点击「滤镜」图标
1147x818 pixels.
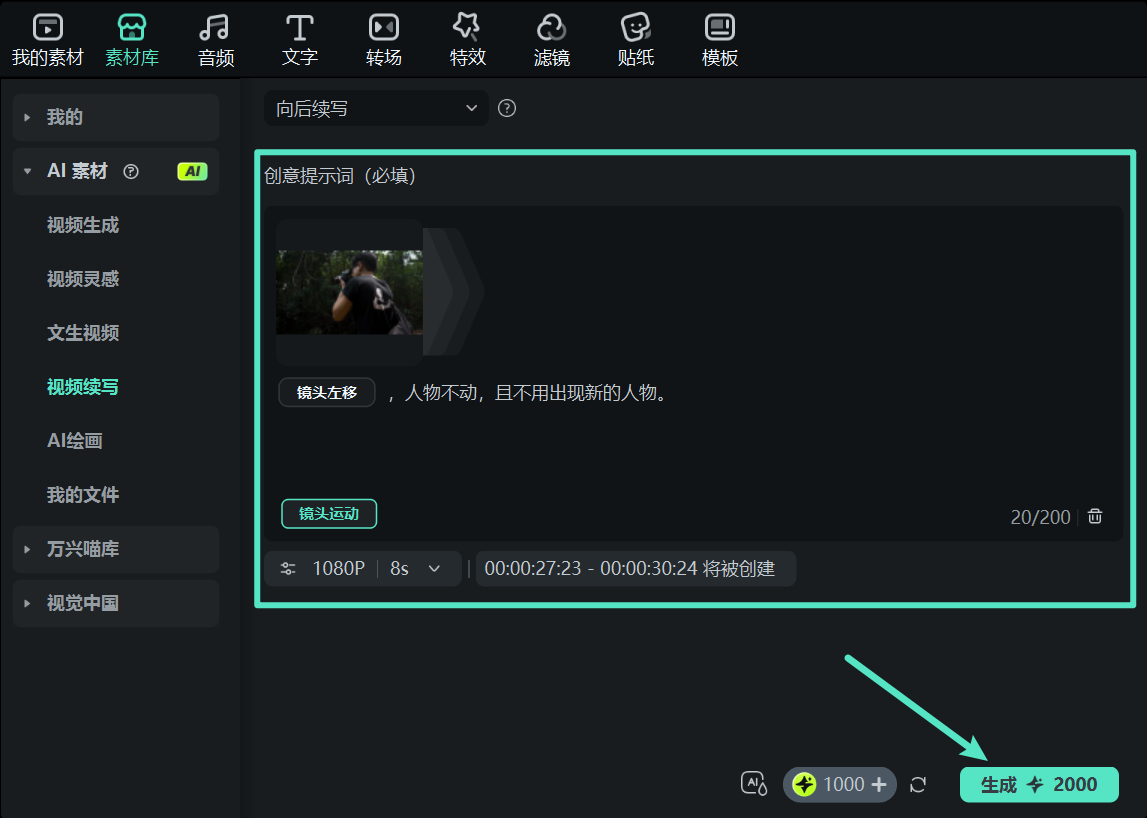click(551, 38)
